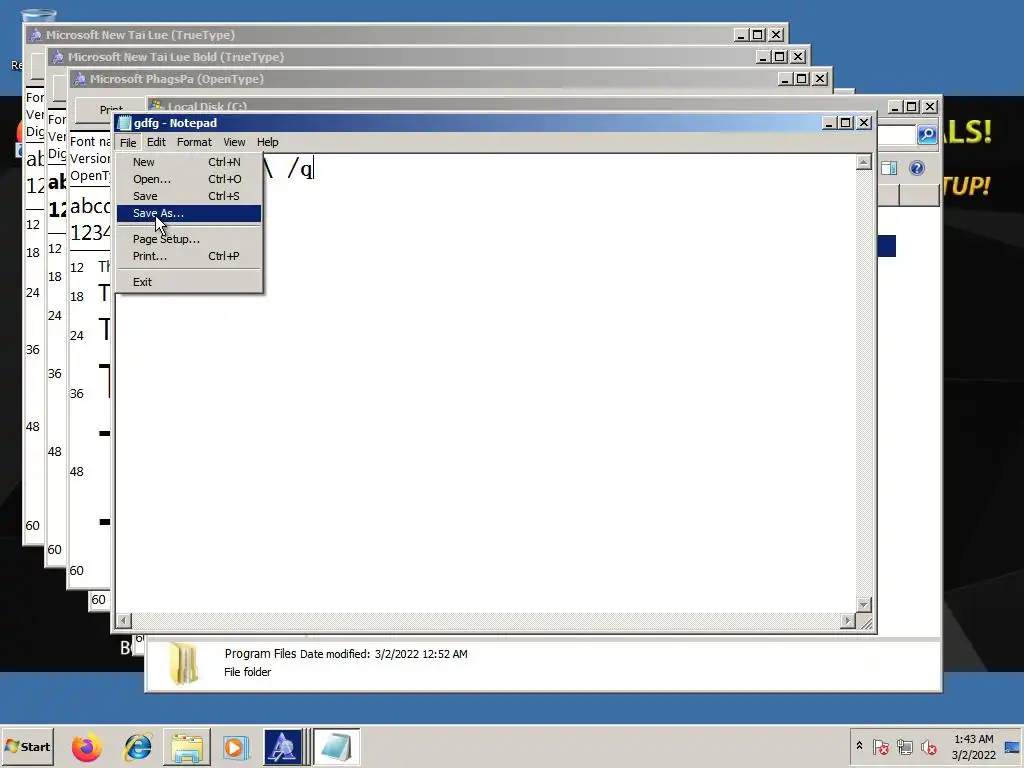Choose Save As from the File menu
Viewport: 1024px width, 768px height.
point(189,213)
